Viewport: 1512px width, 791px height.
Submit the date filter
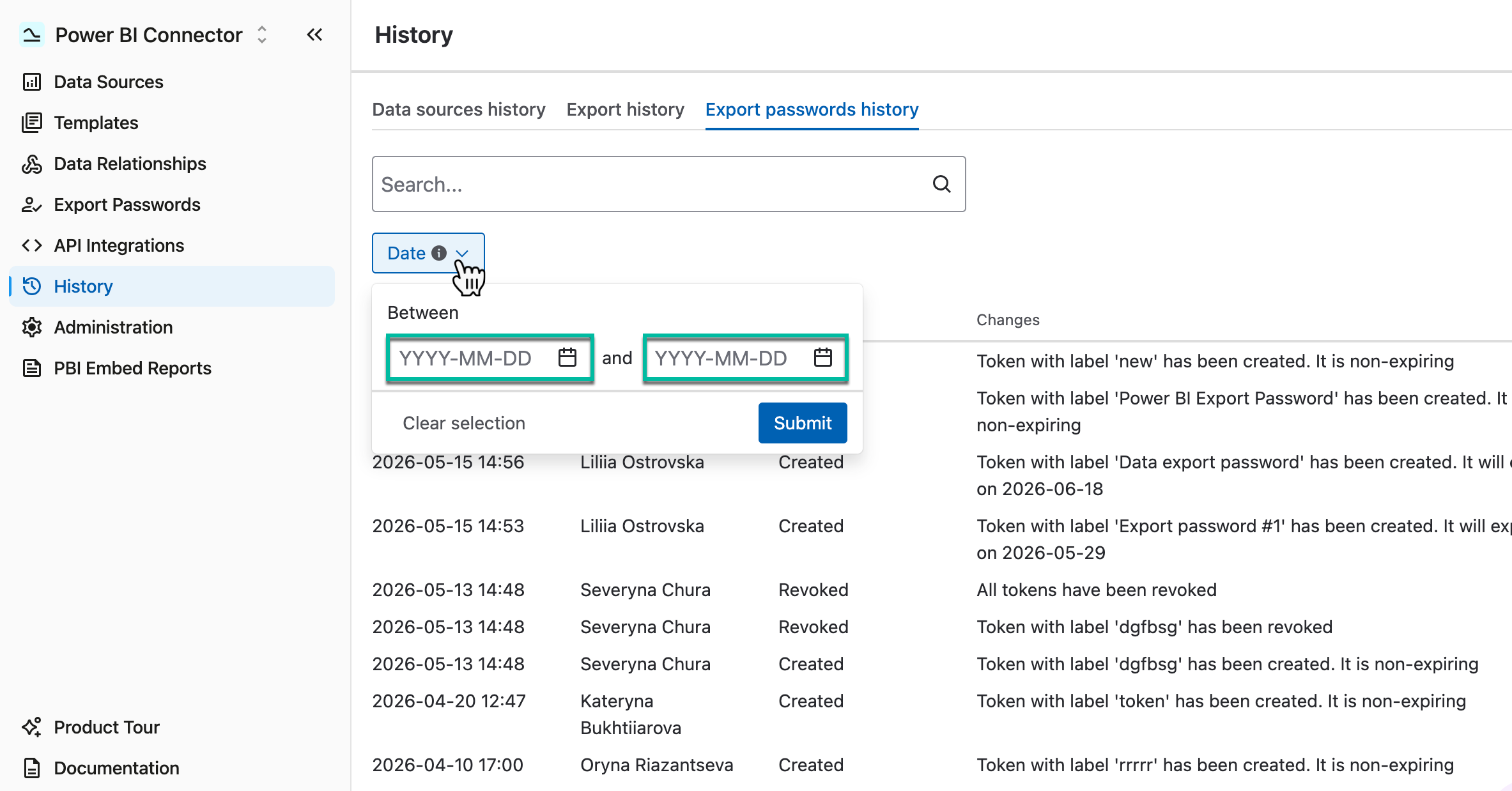(803, 423)
